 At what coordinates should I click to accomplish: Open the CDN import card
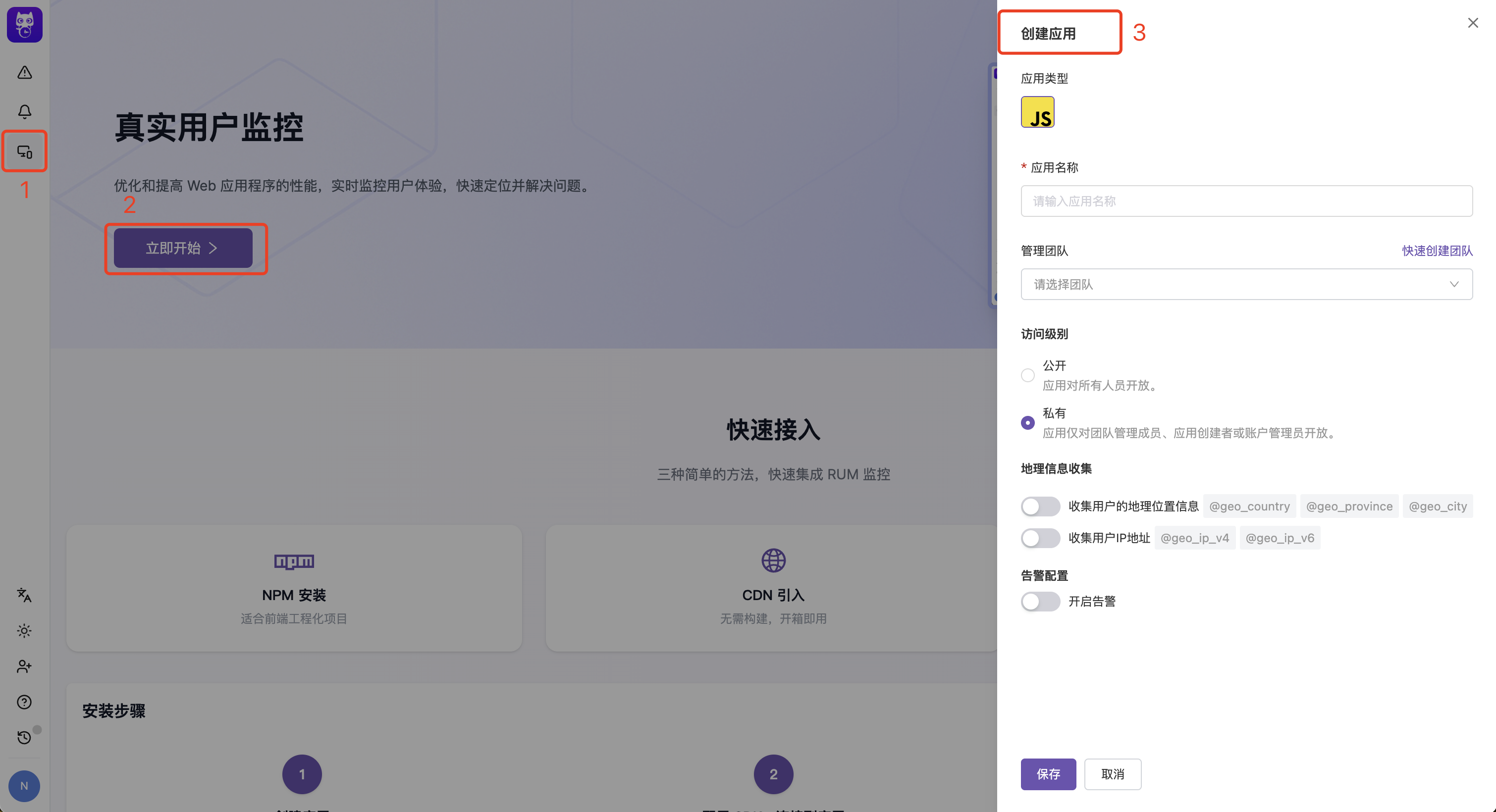pyautogui.click(x=772, y=588)
